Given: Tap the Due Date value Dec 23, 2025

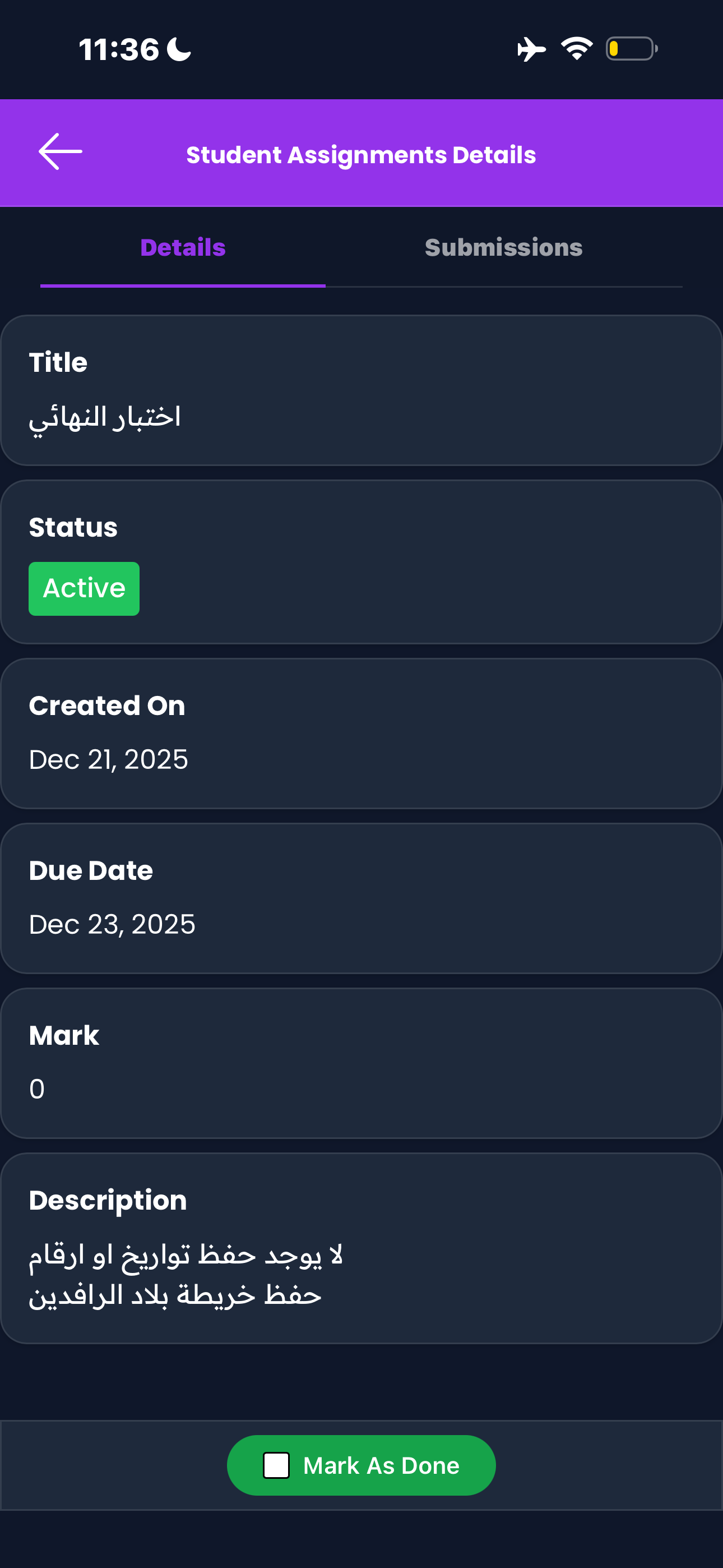Looking at the screenshot, I should coord(112,924).
